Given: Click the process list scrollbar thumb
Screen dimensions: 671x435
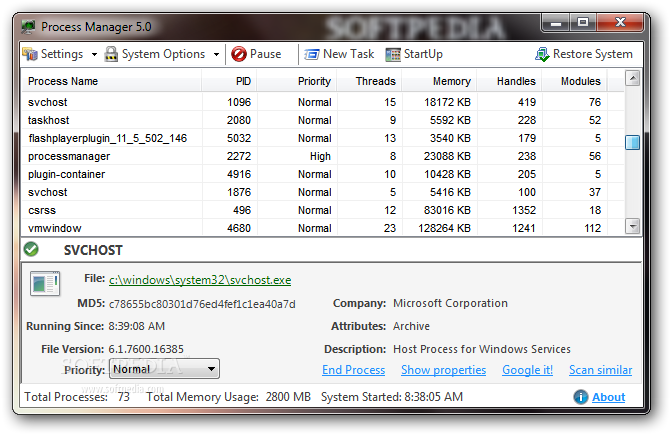Looking at the screenshot, I should coord(632,142).
